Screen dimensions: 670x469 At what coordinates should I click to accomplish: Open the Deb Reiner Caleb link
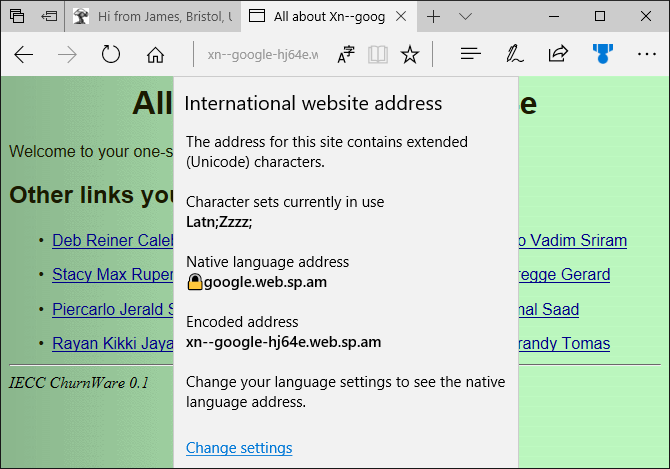pos(113,240)
